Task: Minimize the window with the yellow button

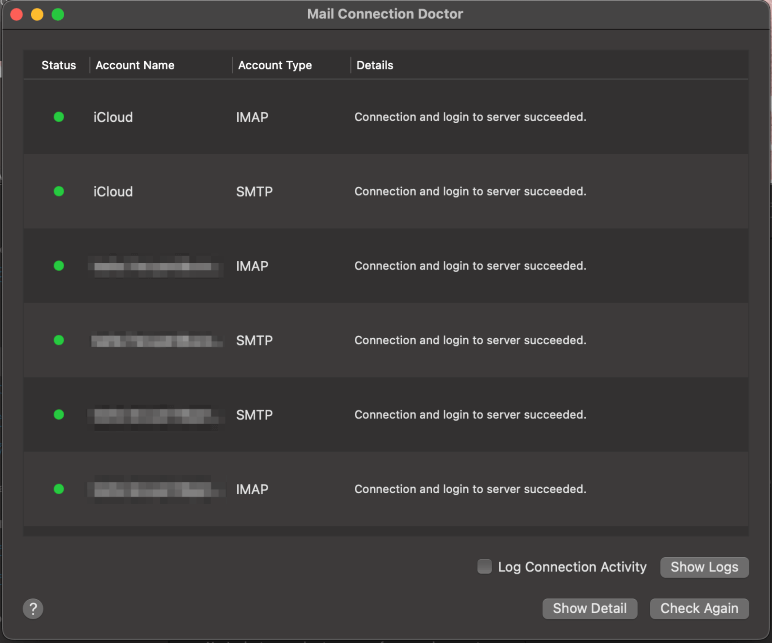Action: [x=38, y=15]
